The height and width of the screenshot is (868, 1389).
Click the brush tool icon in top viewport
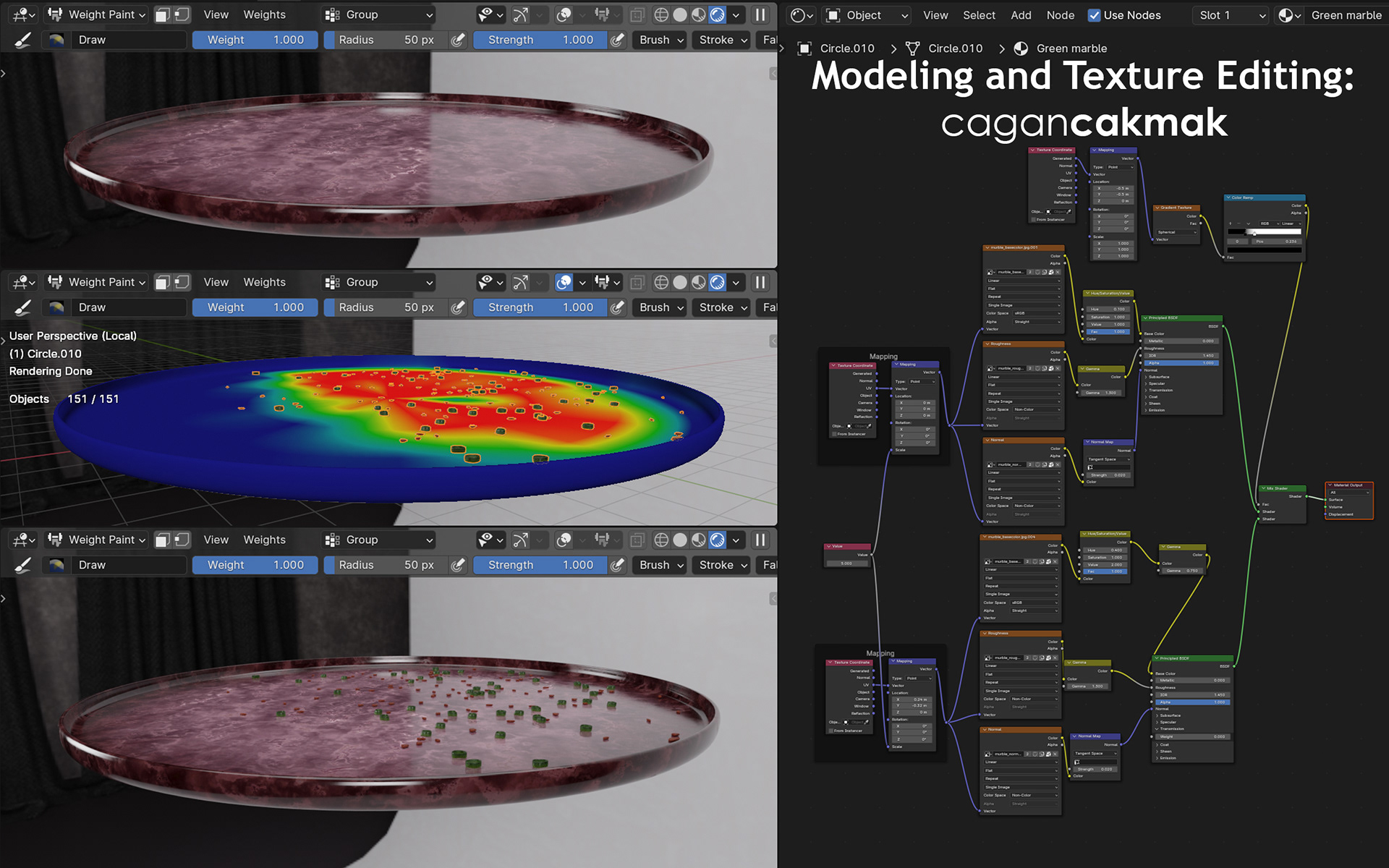point(23,40)
